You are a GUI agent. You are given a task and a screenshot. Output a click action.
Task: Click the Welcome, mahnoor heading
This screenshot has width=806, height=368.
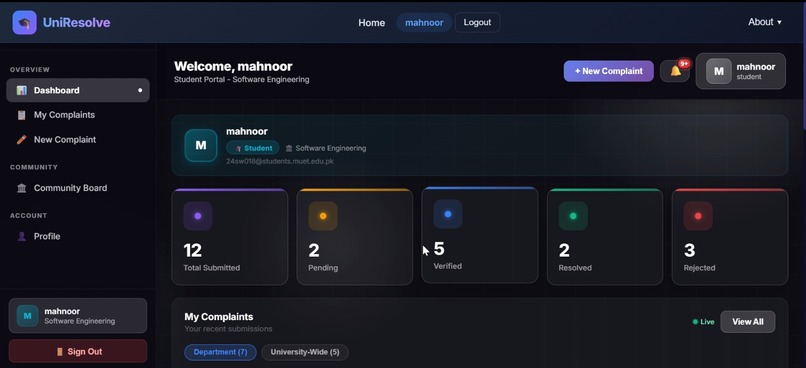233,66
